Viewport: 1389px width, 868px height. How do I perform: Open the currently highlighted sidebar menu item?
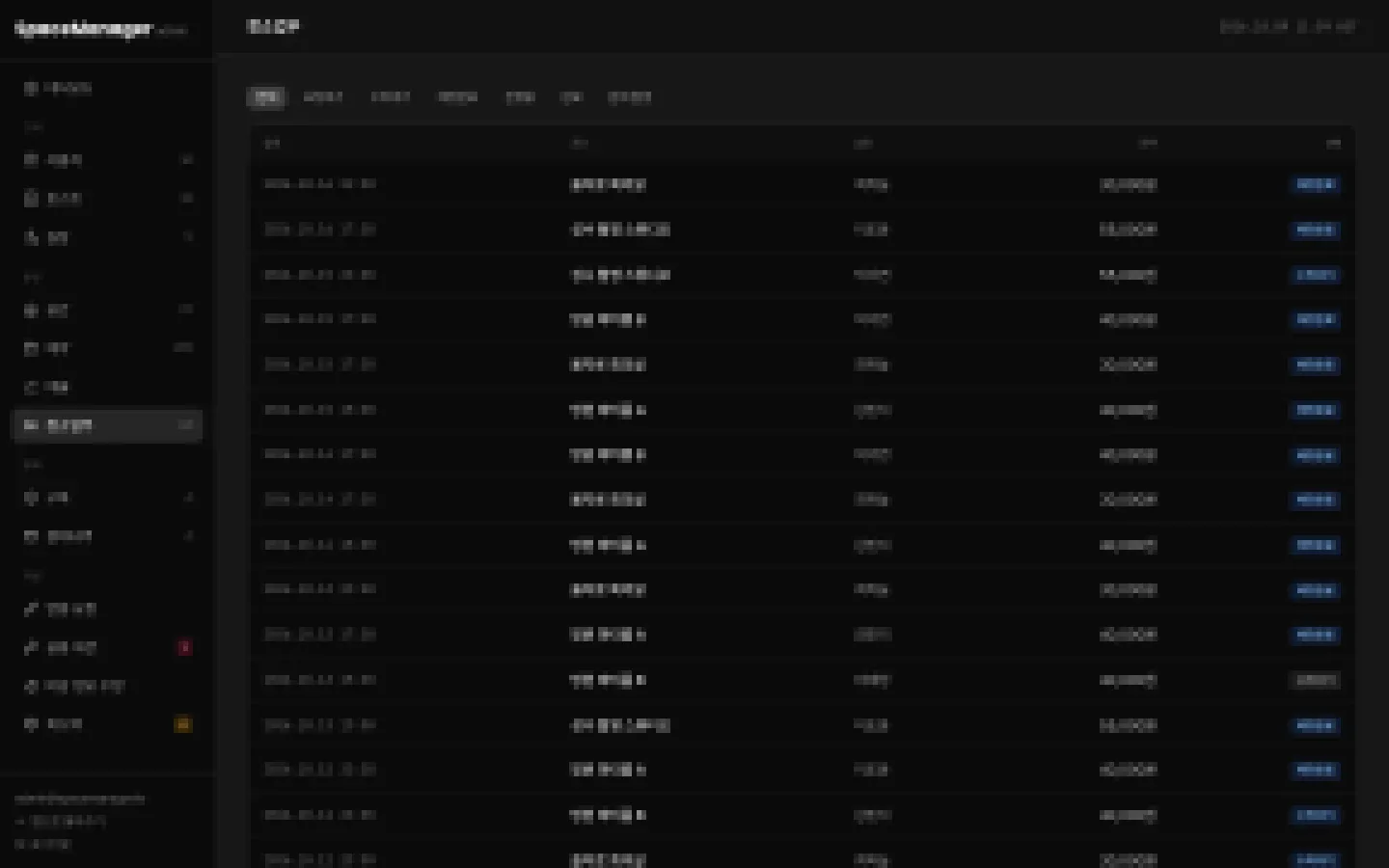(107, 425)
